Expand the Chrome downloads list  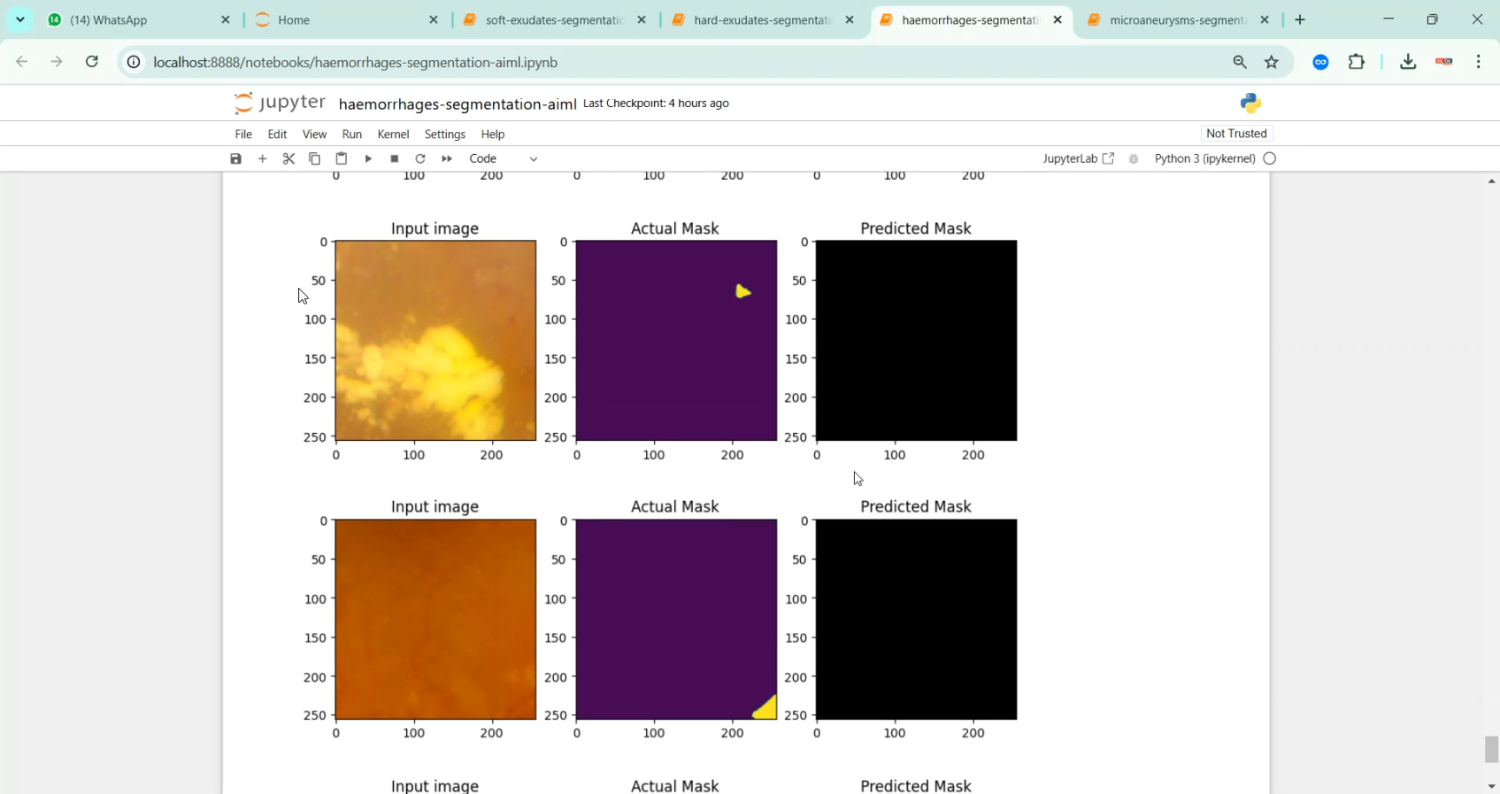[1407, 61]
